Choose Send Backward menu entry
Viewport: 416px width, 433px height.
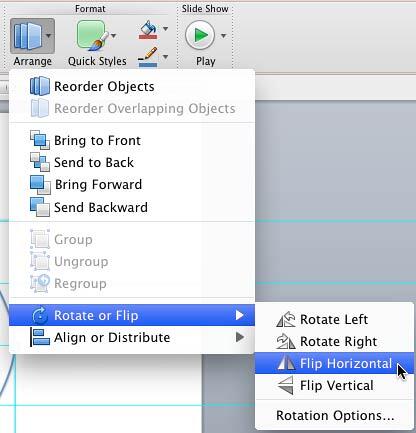132,207
